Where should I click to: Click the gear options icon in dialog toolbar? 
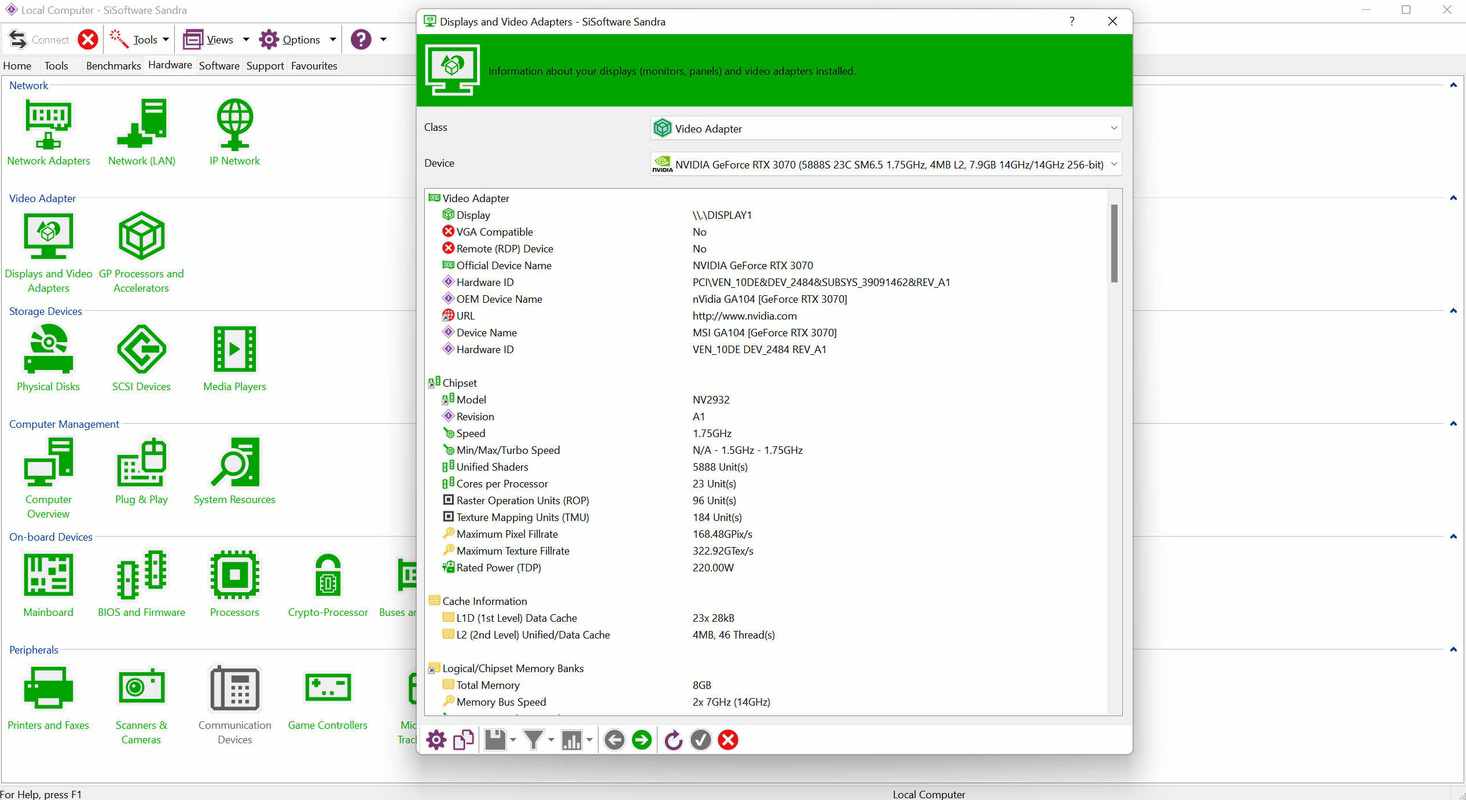[x=435, y=740]
